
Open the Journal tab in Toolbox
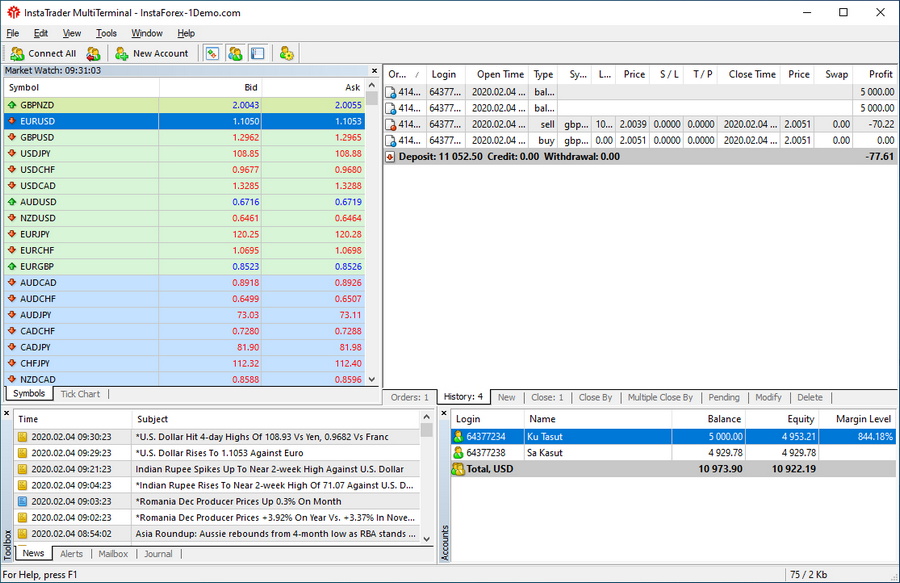pyautogui.click(x=157, y=553)
